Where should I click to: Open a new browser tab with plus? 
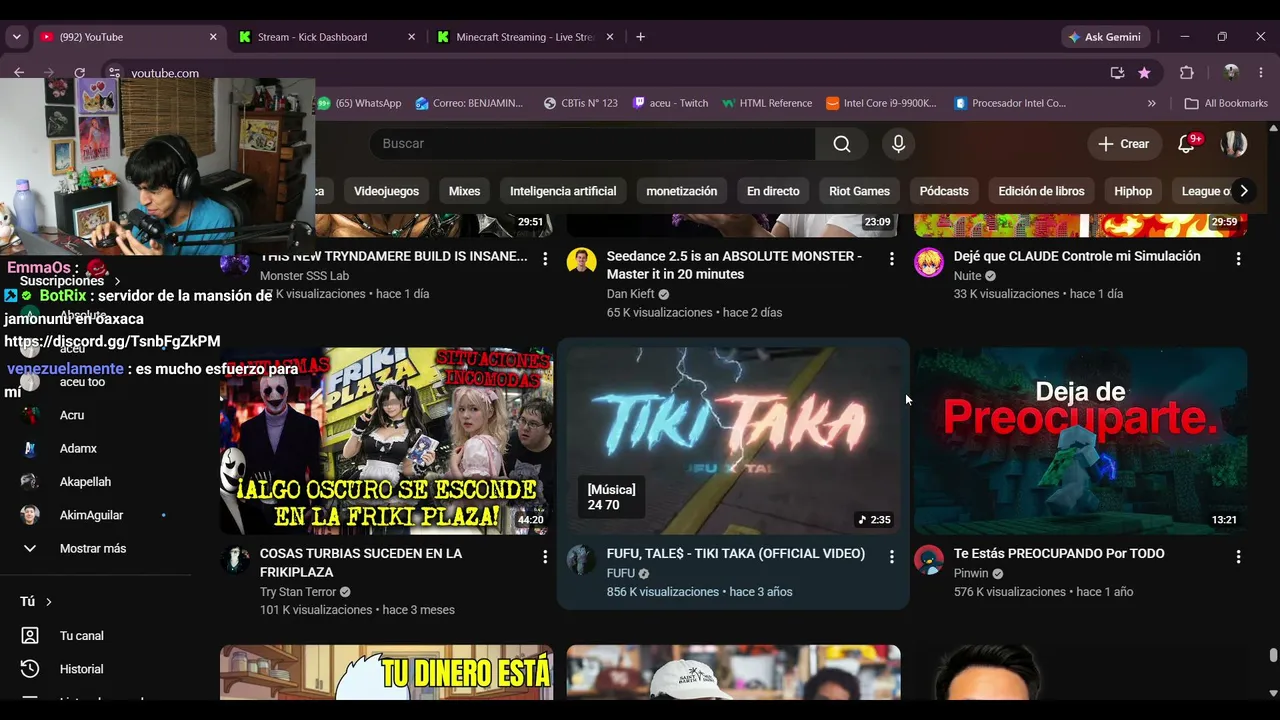pyautogui.click(x=640, y=37)
